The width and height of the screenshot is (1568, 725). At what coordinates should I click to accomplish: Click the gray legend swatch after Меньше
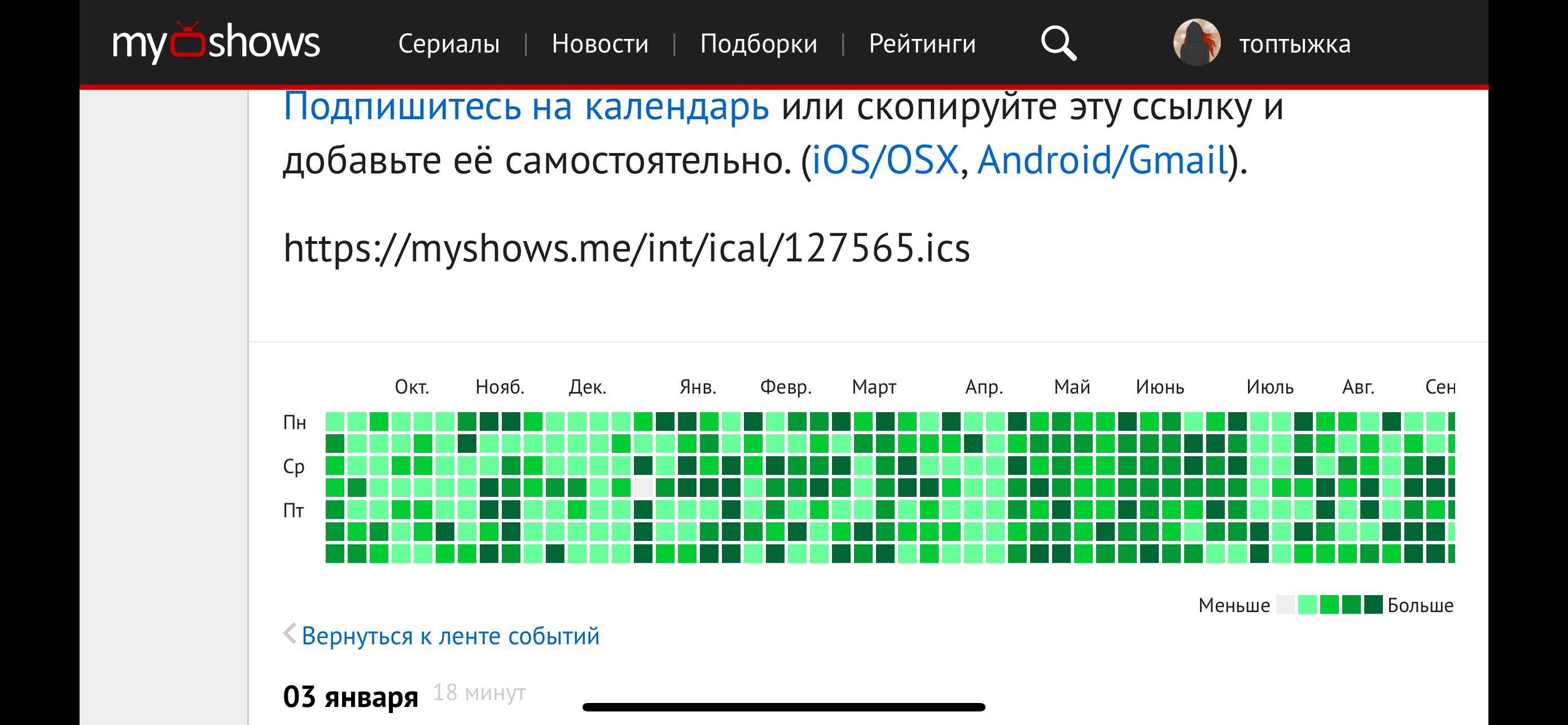click(x=1285, y=605)
